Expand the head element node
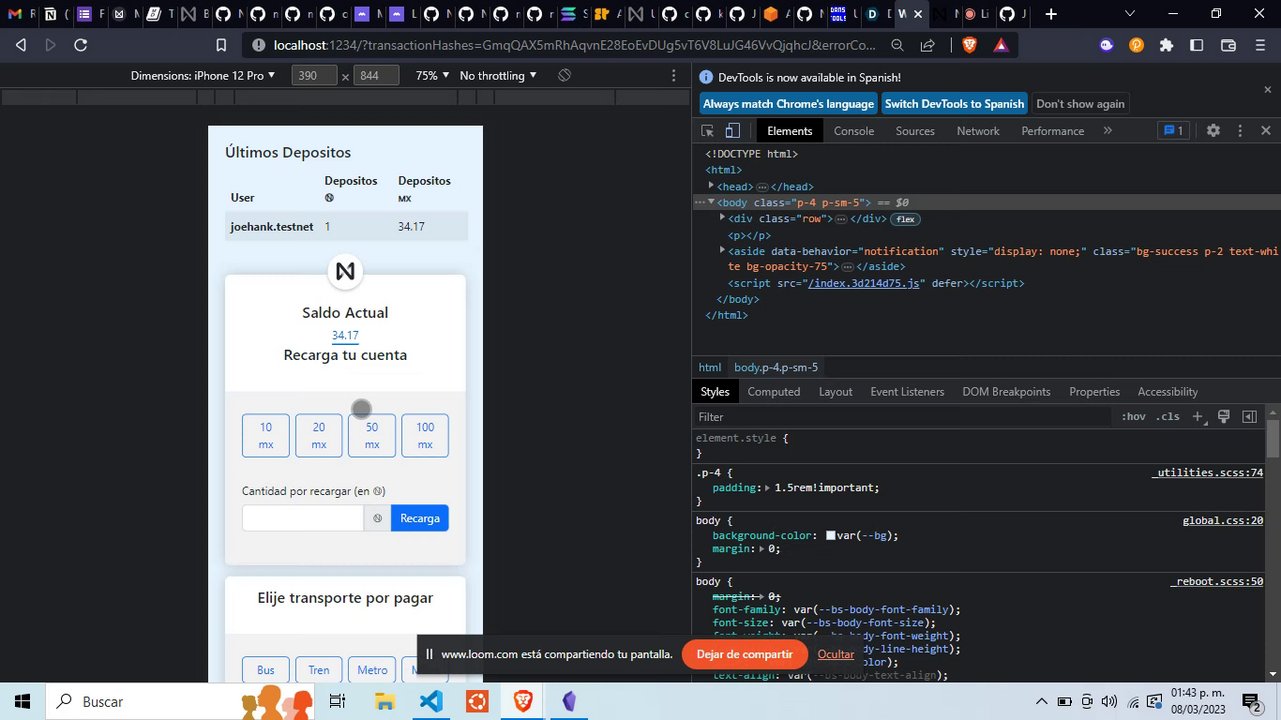Screen dimensions: 1281x720 tap(711, 186)
